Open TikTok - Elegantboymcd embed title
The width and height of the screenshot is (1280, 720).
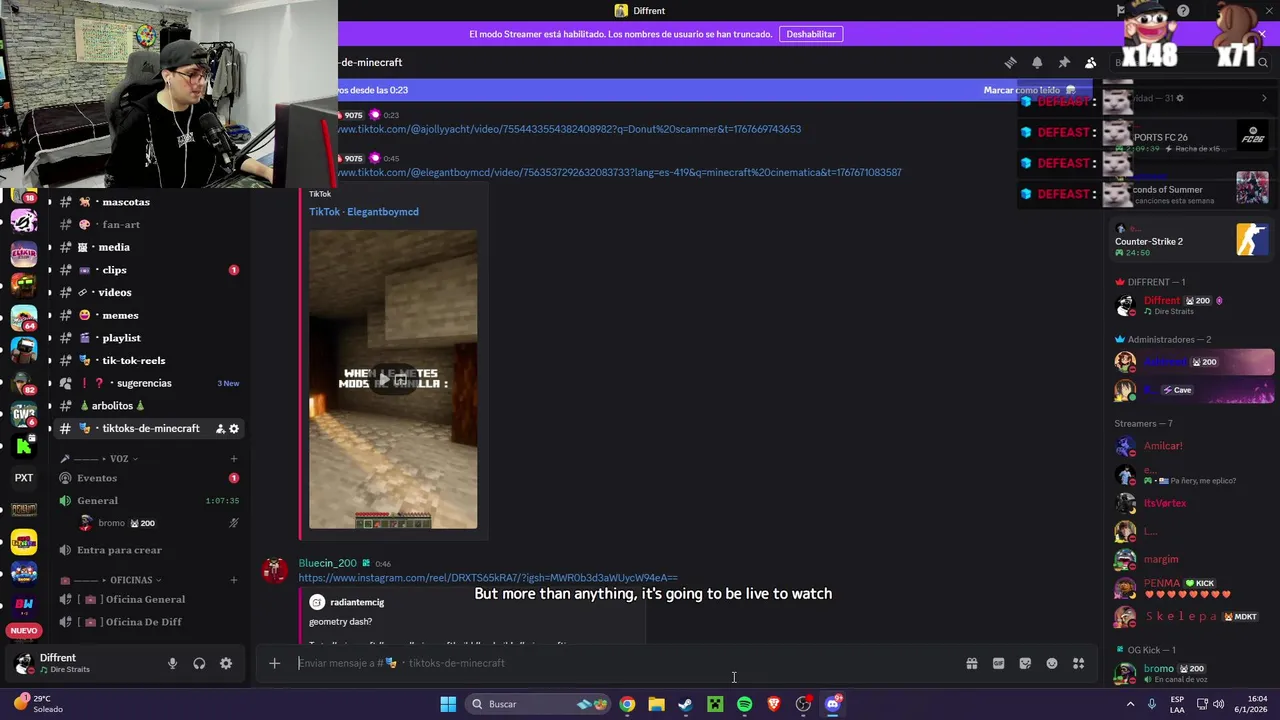pyautogui.click(x=364, y=212)
